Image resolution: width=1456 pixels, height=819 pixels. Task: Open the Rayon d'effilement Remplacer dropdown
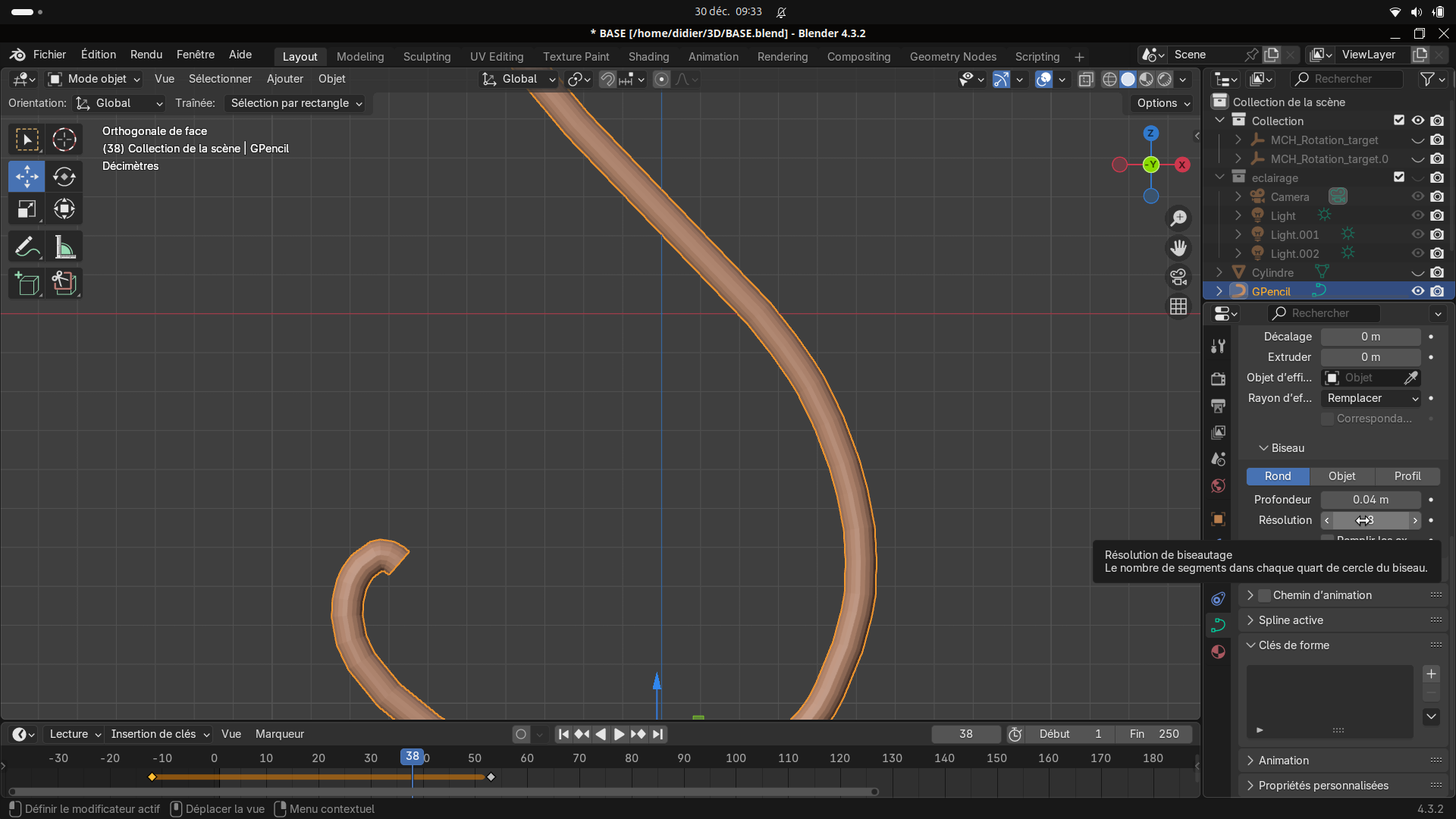(1371, 398)
